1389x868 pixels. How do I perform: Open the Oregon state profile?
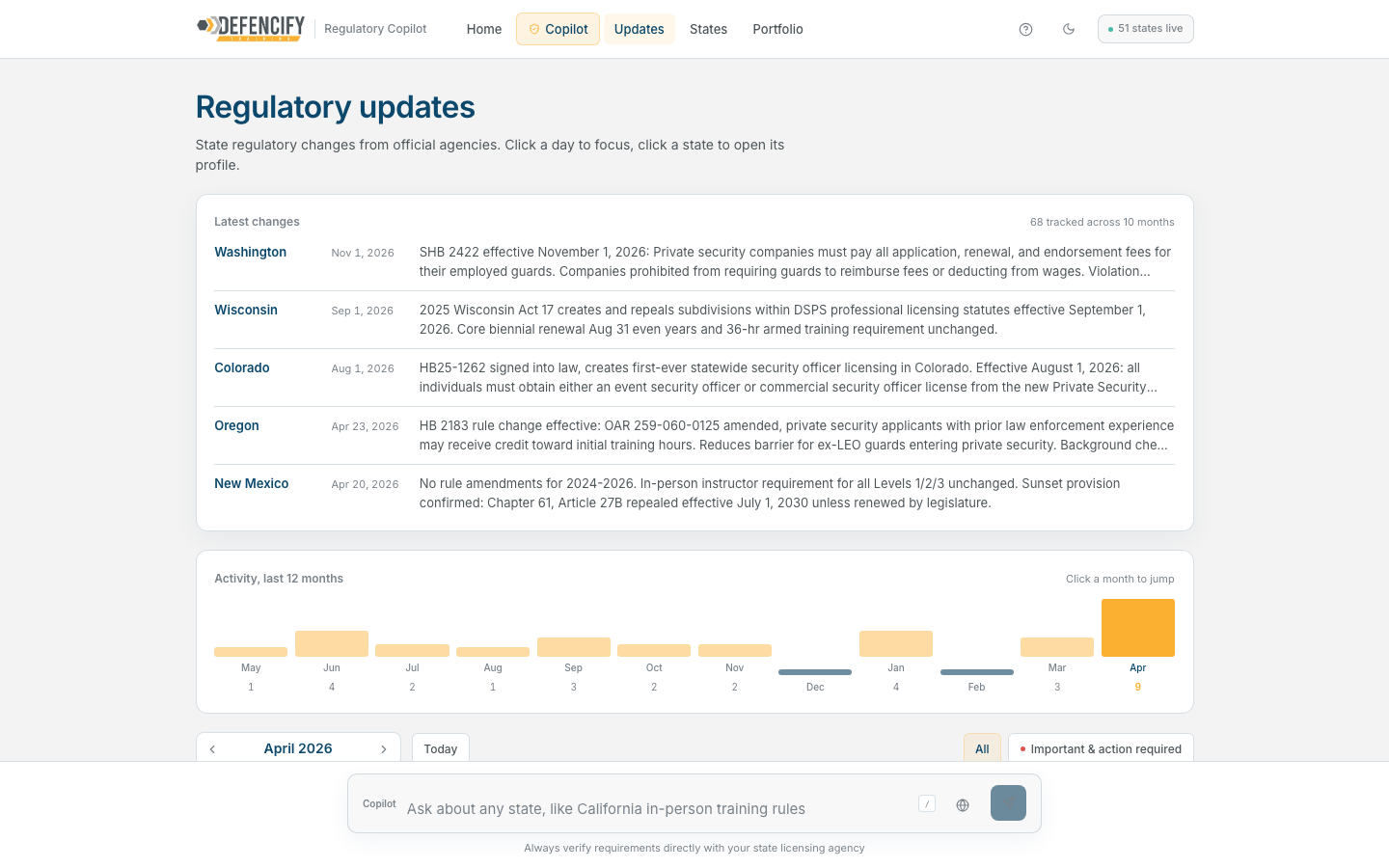coord(236,425)
